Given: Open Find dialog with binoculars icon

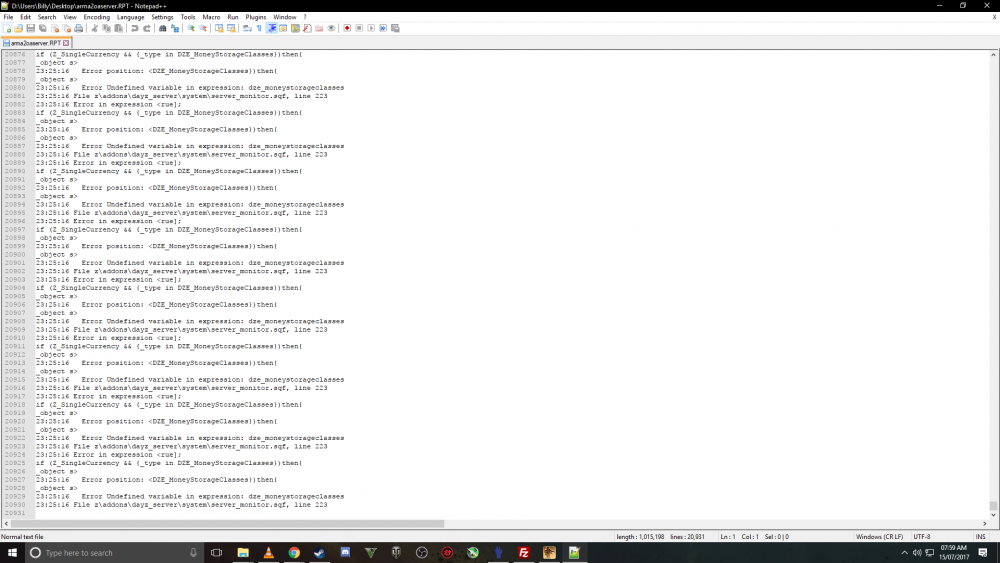Looking at the screenshot, I should tap(163, 28).
